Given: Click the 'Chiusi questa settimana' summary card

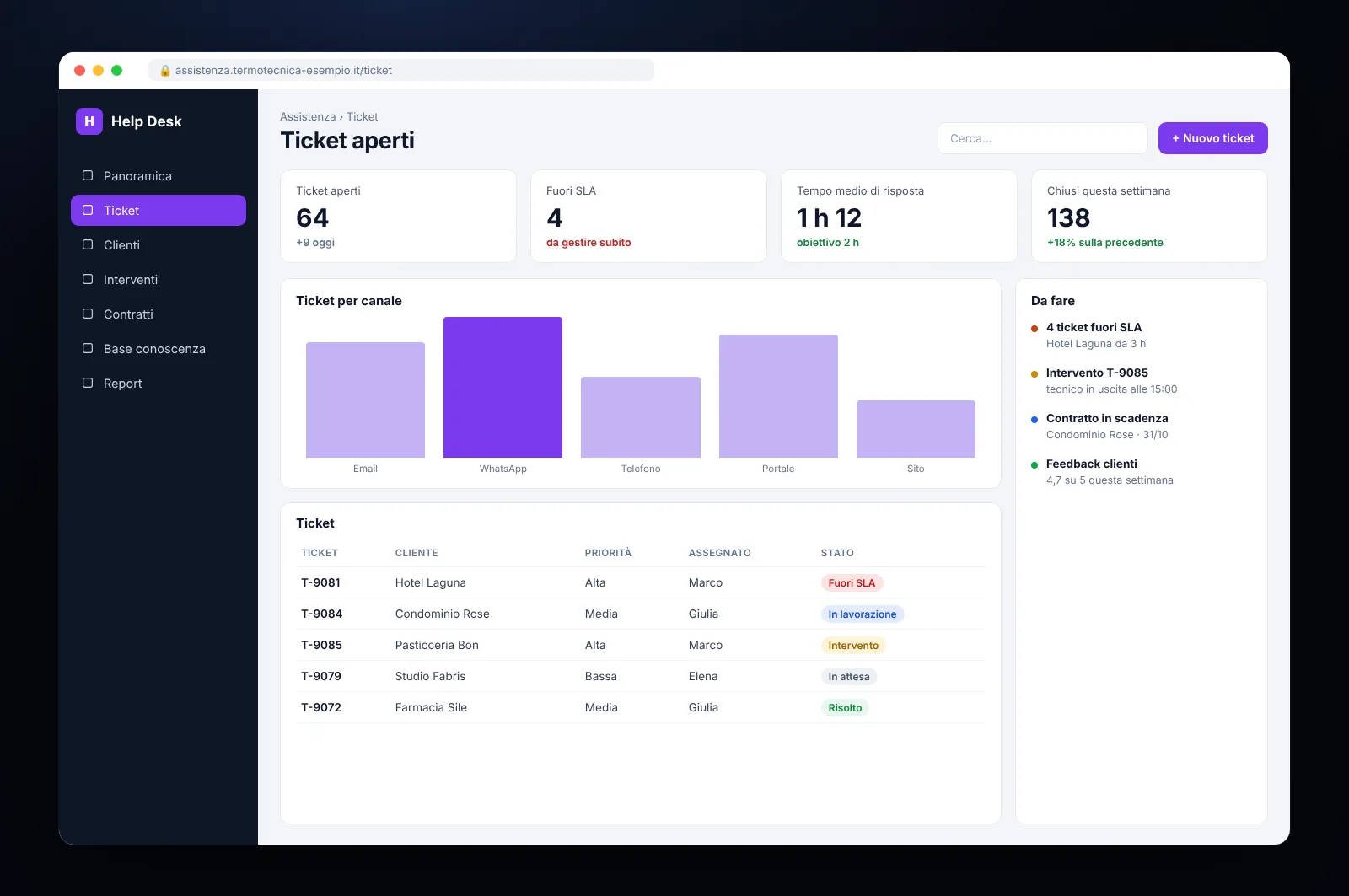Looking at the screenshot, I should click(x=1149, y=217).
